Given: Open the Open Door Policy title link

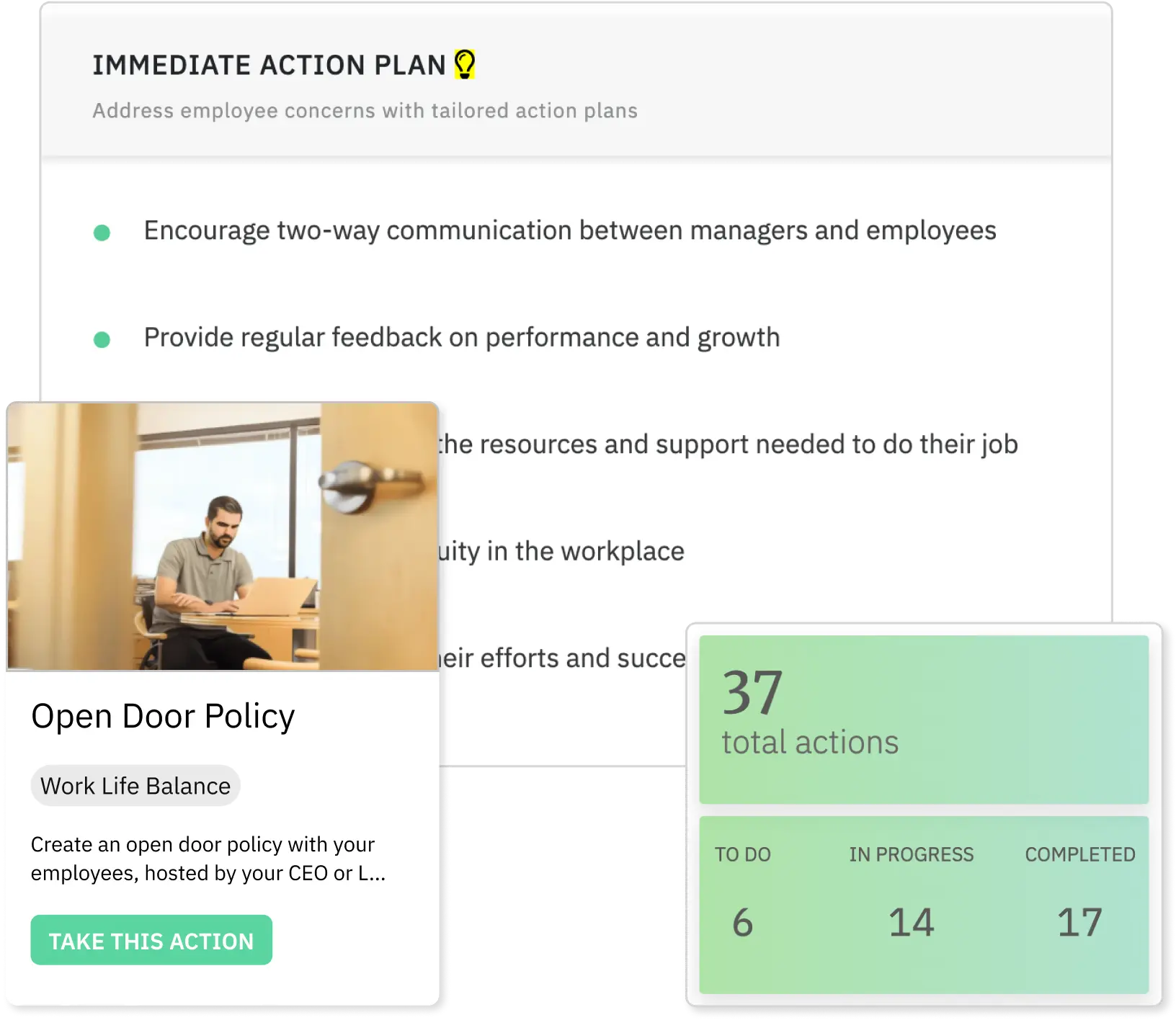Looking at the screenshot, I should tap(163, 715).
